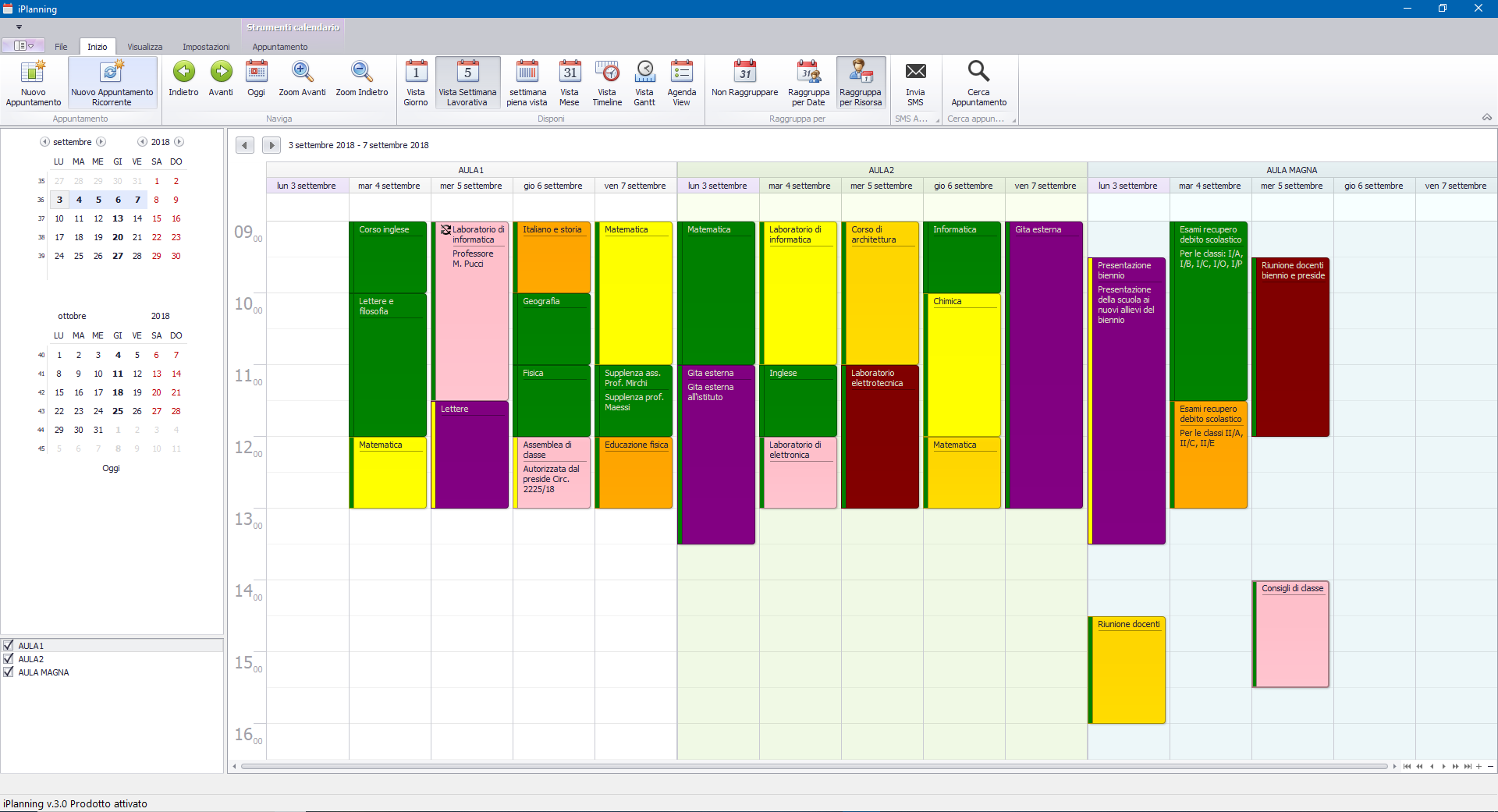Select 25 ottobre in mini calendar
1498x812 pixels.
118,411
